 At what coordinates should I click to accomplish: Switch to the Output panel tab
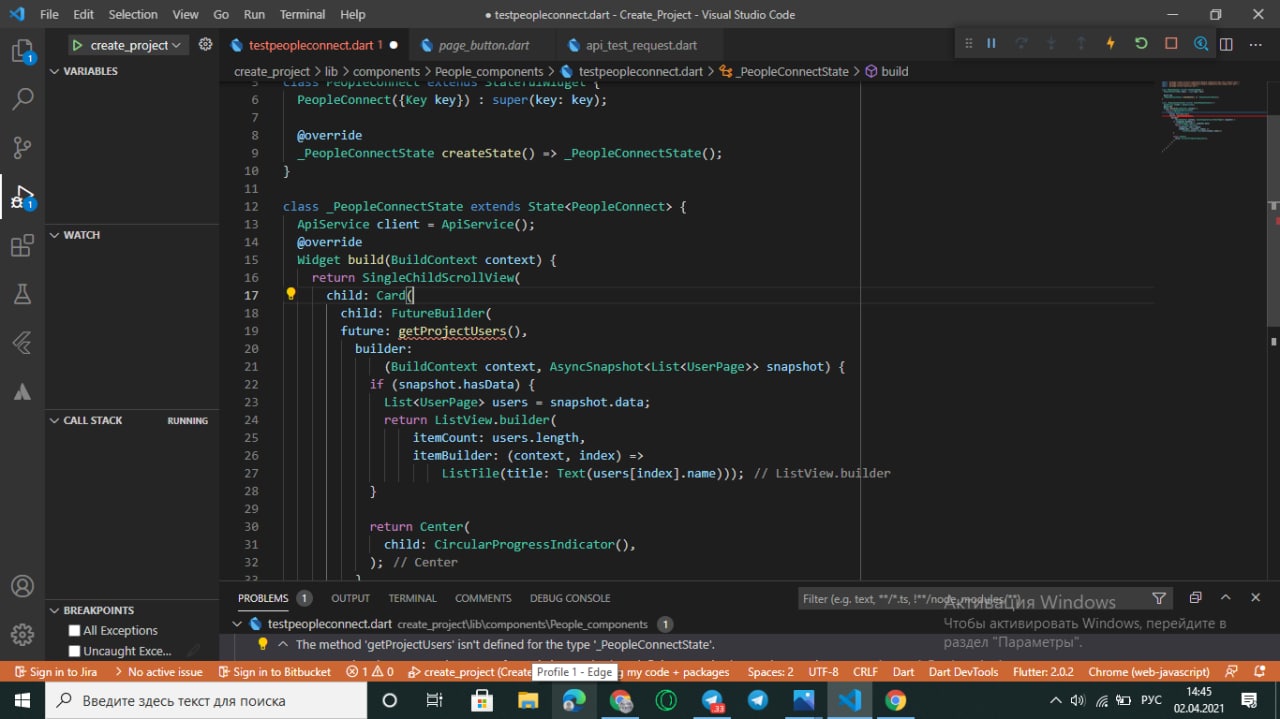click(350, 598)
